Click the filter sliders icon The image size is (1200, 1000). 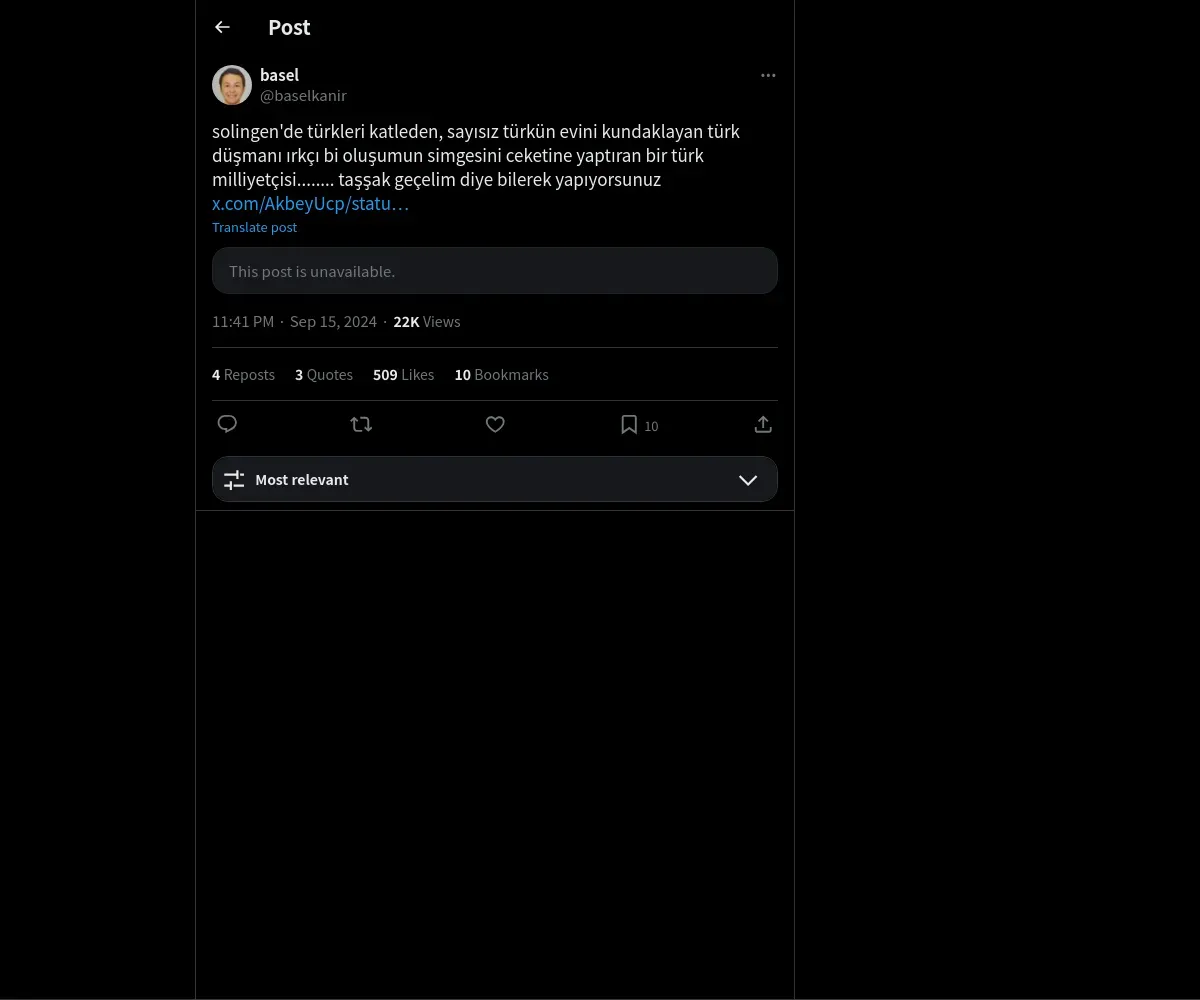click(234, 480)
